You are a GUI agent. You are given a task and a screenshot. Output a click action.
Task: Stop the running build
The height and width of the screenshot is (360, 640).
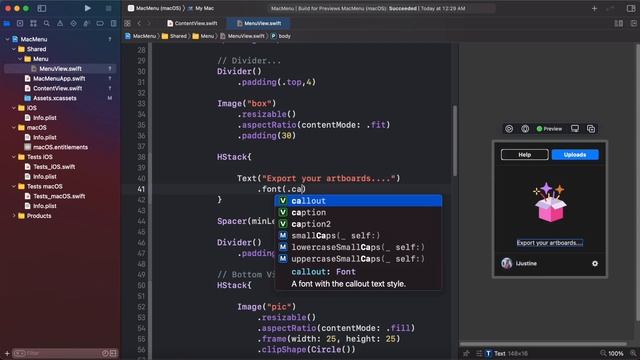point(108,8)
